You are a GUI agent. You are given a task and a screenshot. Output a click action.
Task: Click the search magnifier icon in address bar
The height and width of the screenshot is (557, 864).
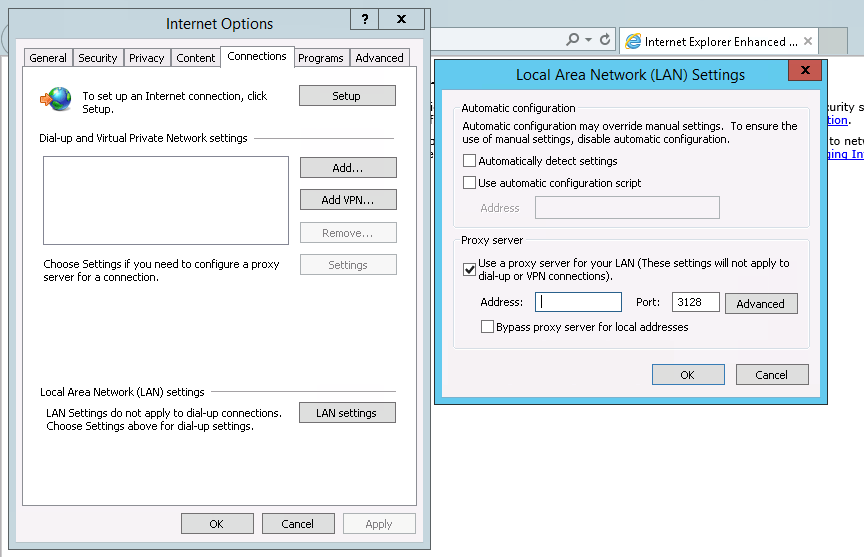click(x=572, y=40)
